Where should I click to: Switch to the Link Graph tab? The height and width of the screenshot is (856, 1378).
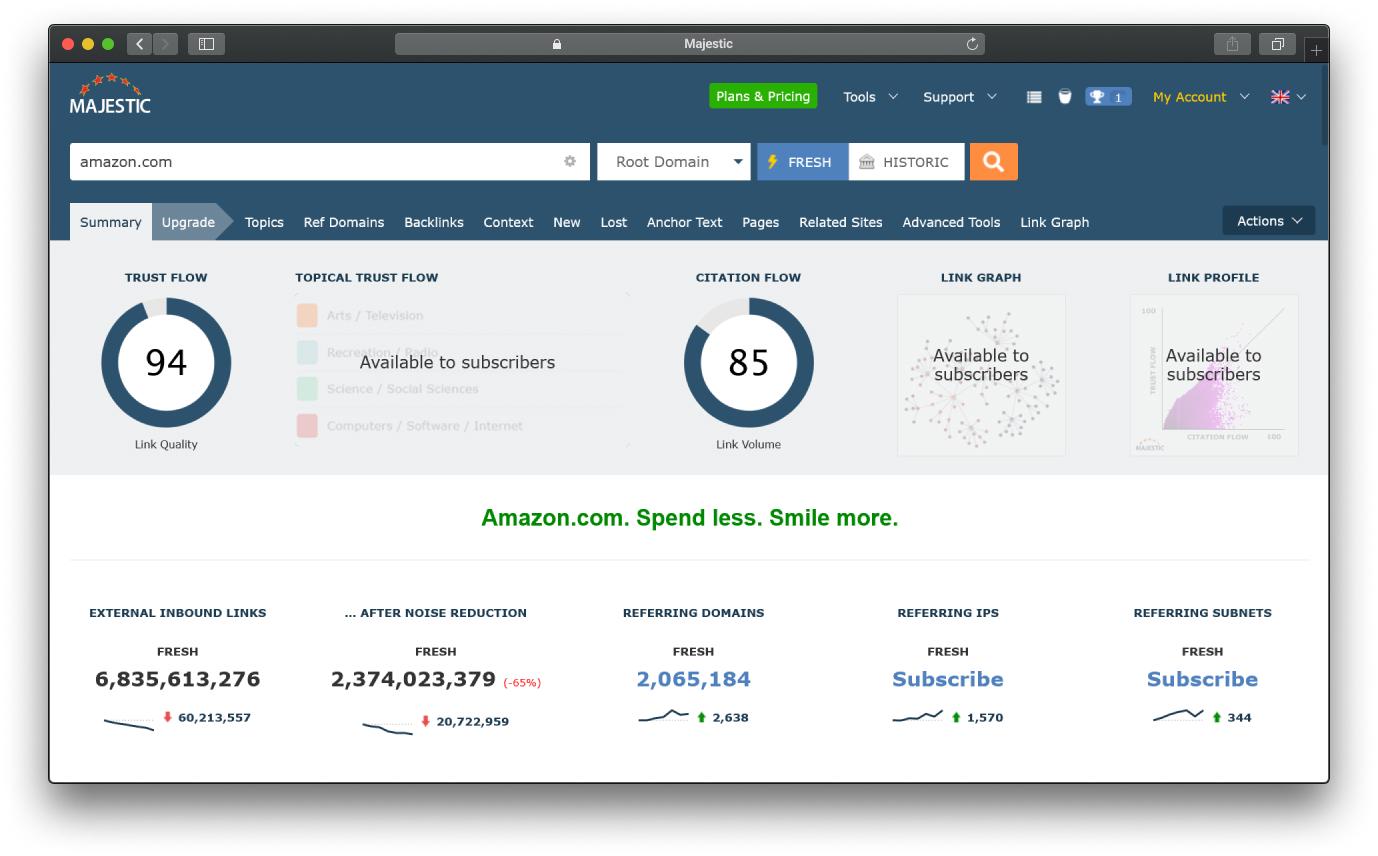pyautogui.click(x=1055, y=222)
